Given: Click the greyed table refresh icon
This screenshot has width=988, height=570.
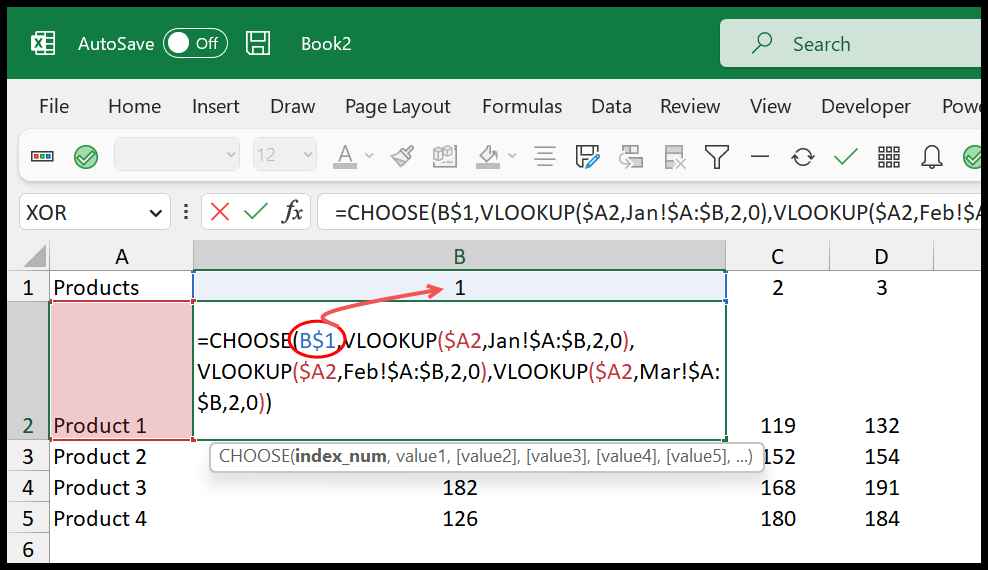Looking at the screenshot, I should [631, 156].
